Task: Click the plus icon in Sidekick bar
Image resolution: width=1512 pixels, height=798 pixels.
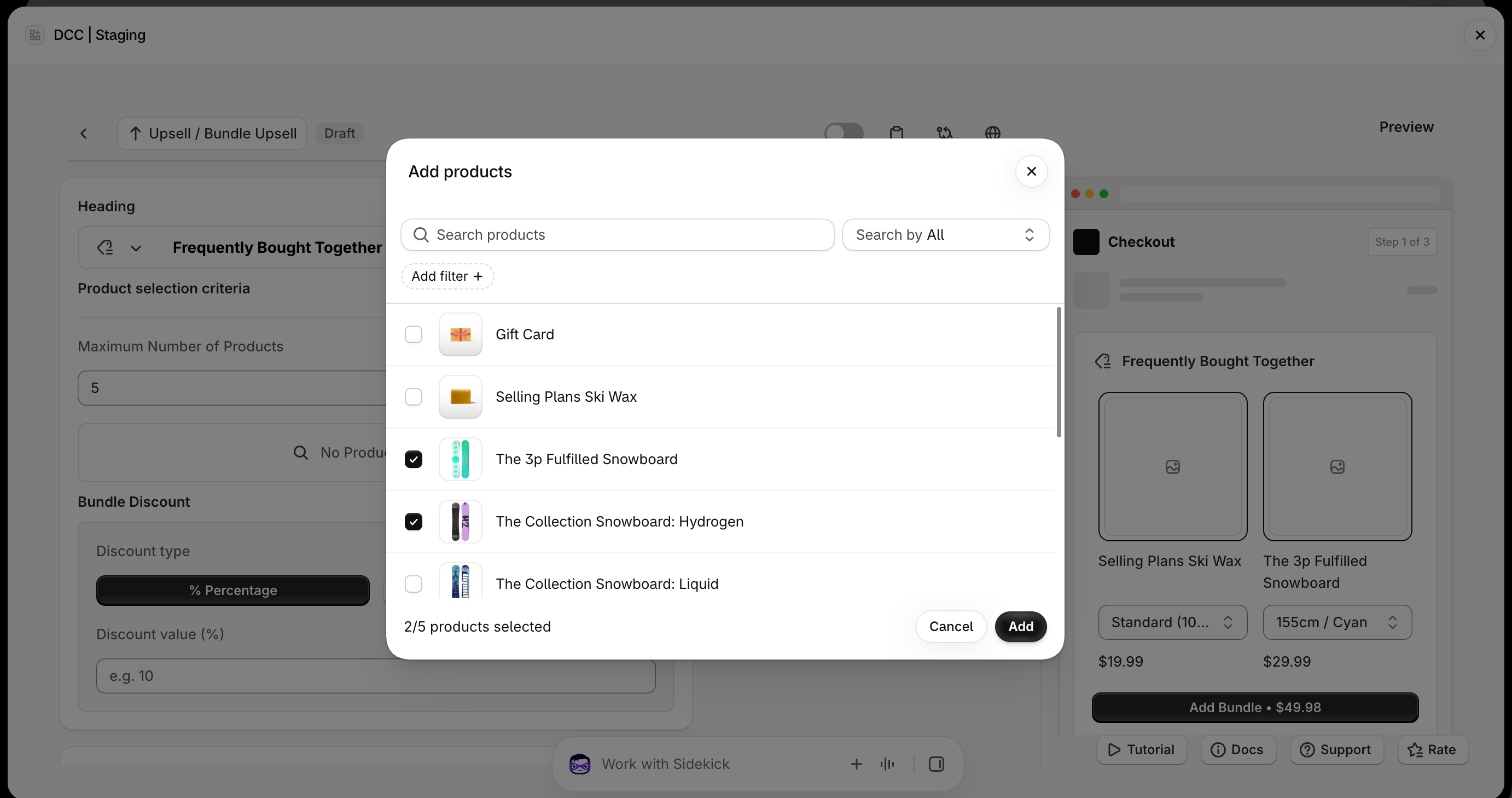Action: pos(856,764)
